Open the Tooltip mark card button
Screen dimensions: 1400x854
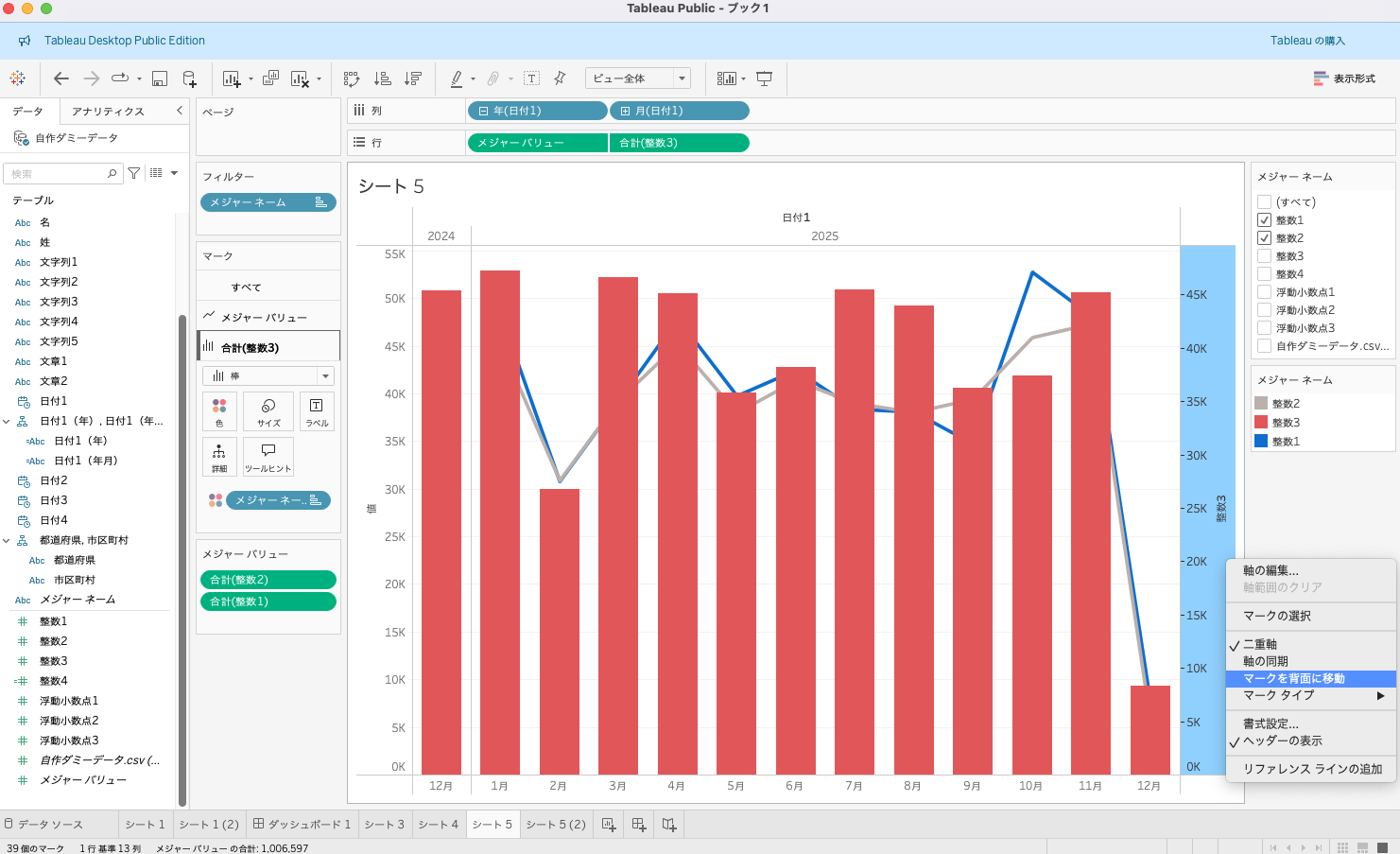point(268,456)
